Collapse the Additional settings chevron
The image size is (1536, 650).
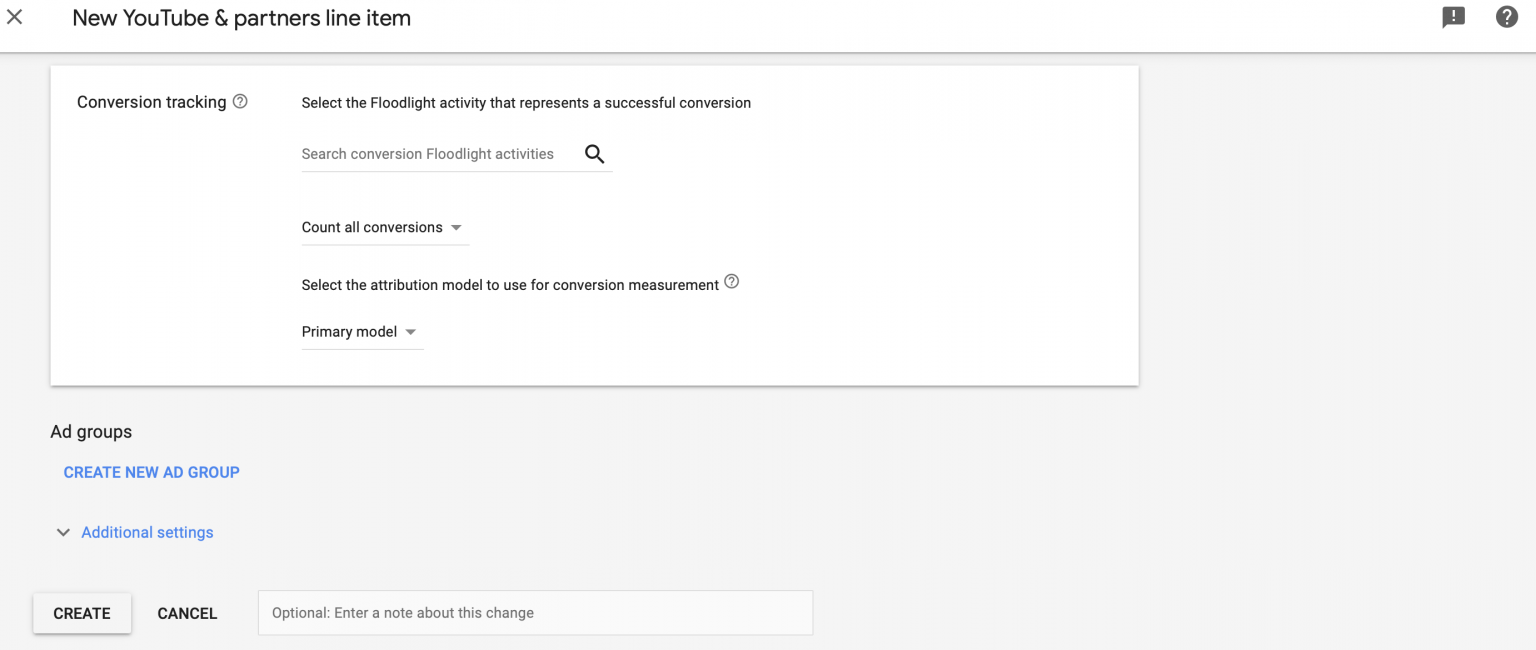click(x=63, y=532)
